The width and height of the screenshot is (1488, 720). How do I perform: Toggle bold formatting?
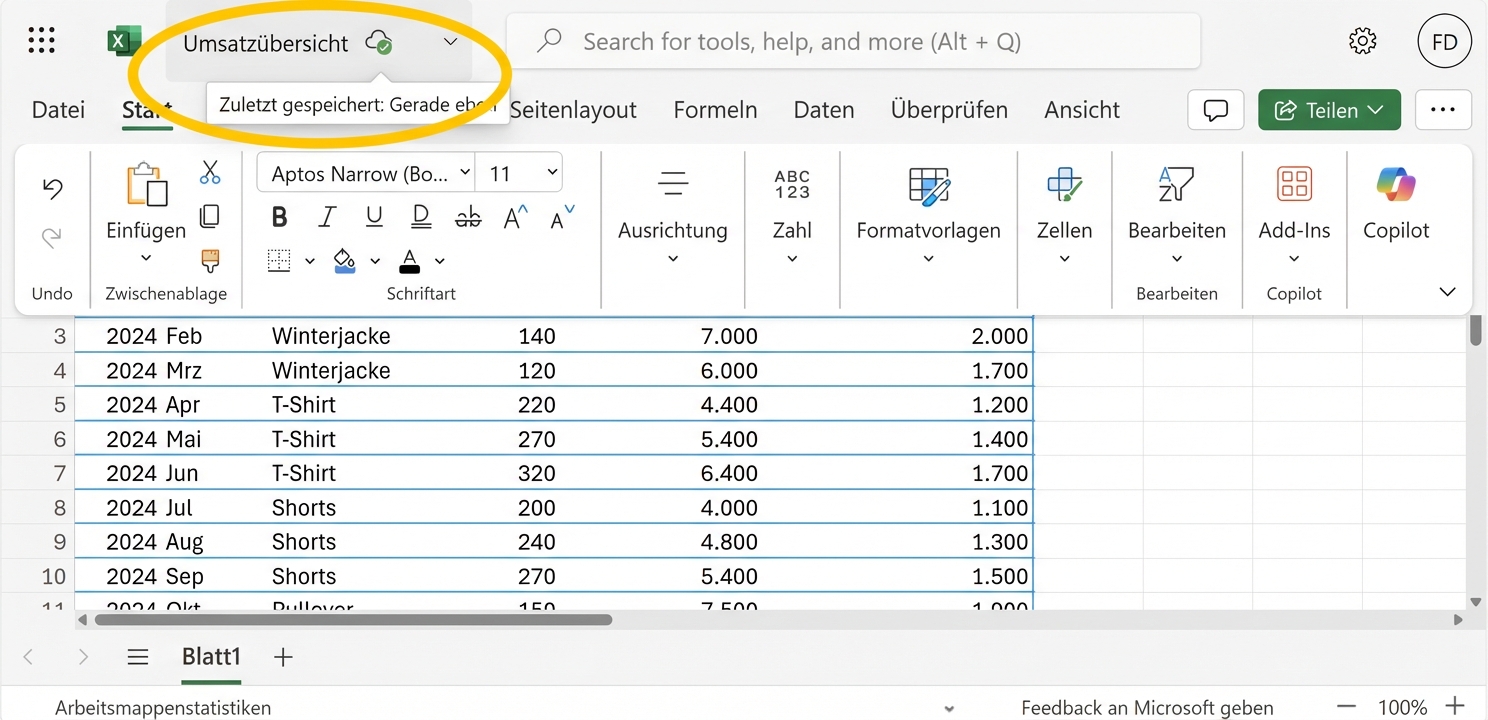pos(279,216)
